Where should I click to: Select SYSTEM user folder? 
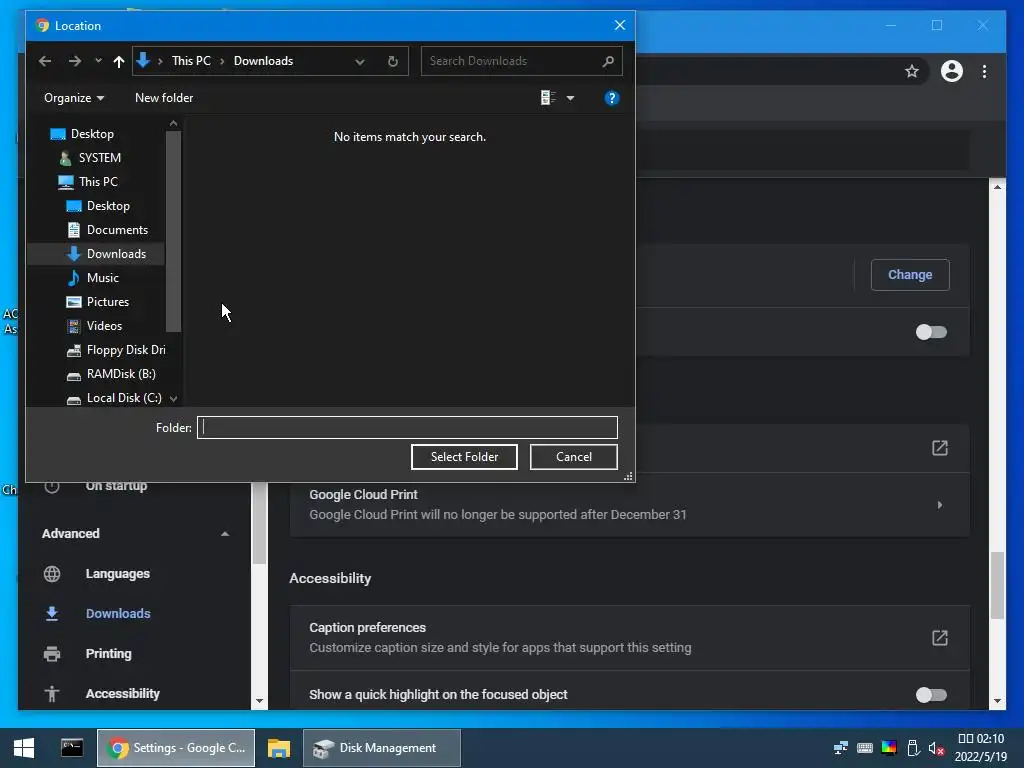[x=99, y=158]
